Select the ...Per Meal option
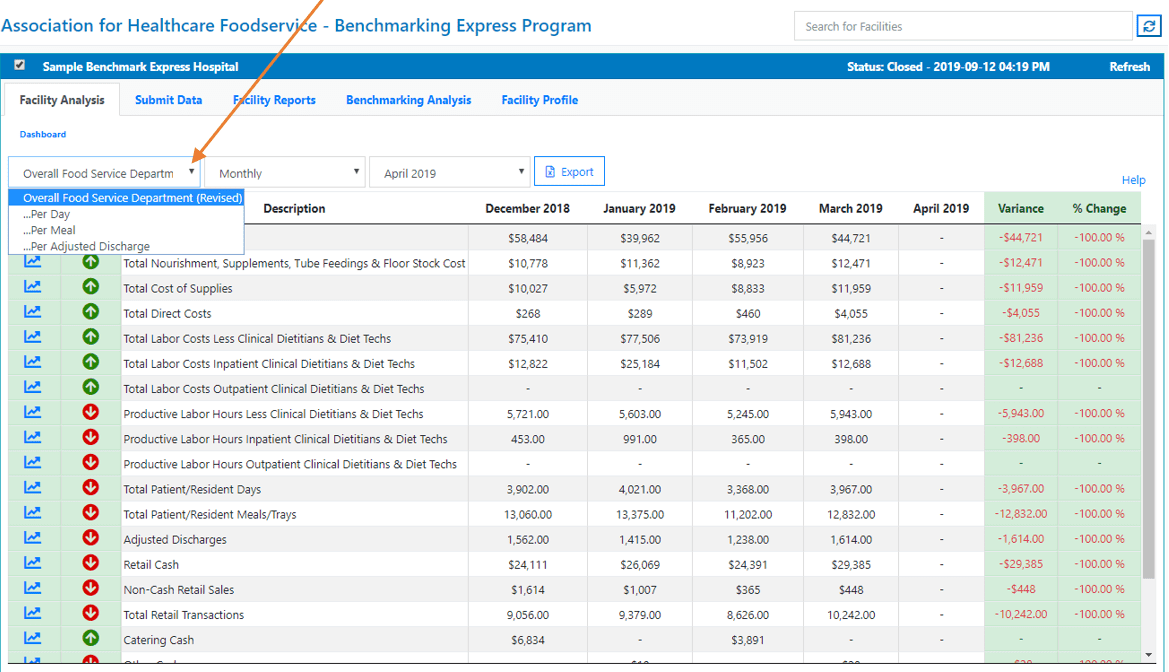Viewport: 1169px width, 672px height. click(x=52, y=230)
